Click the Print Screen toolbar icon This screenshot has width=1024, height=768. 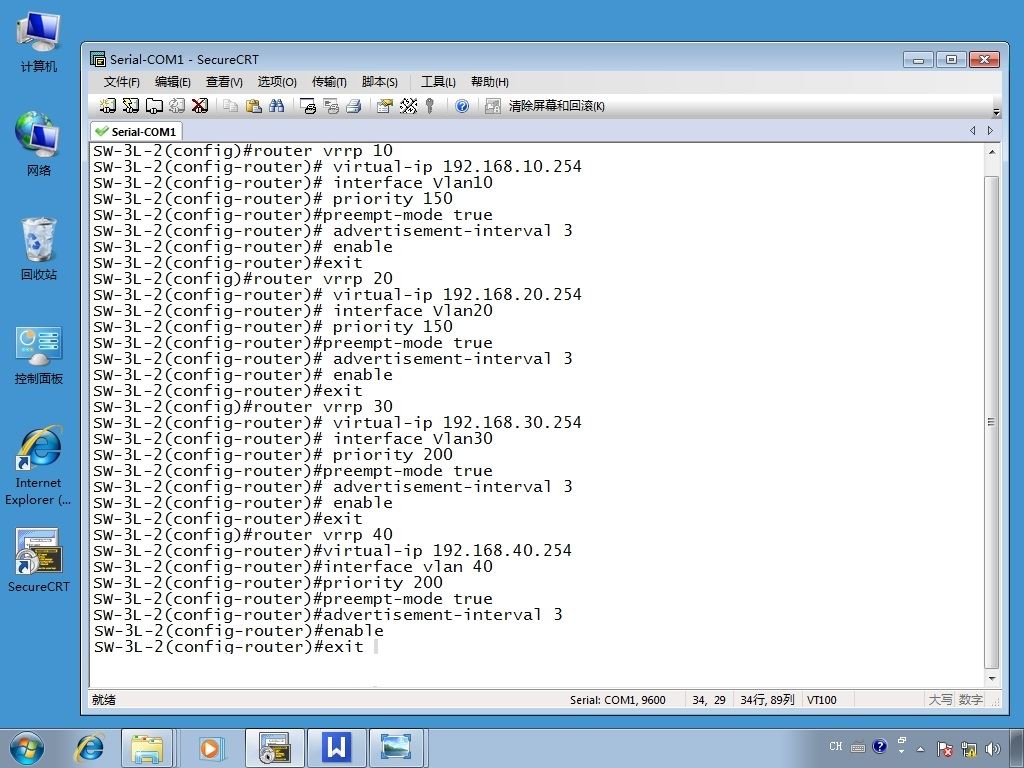(x=308, y=106)
